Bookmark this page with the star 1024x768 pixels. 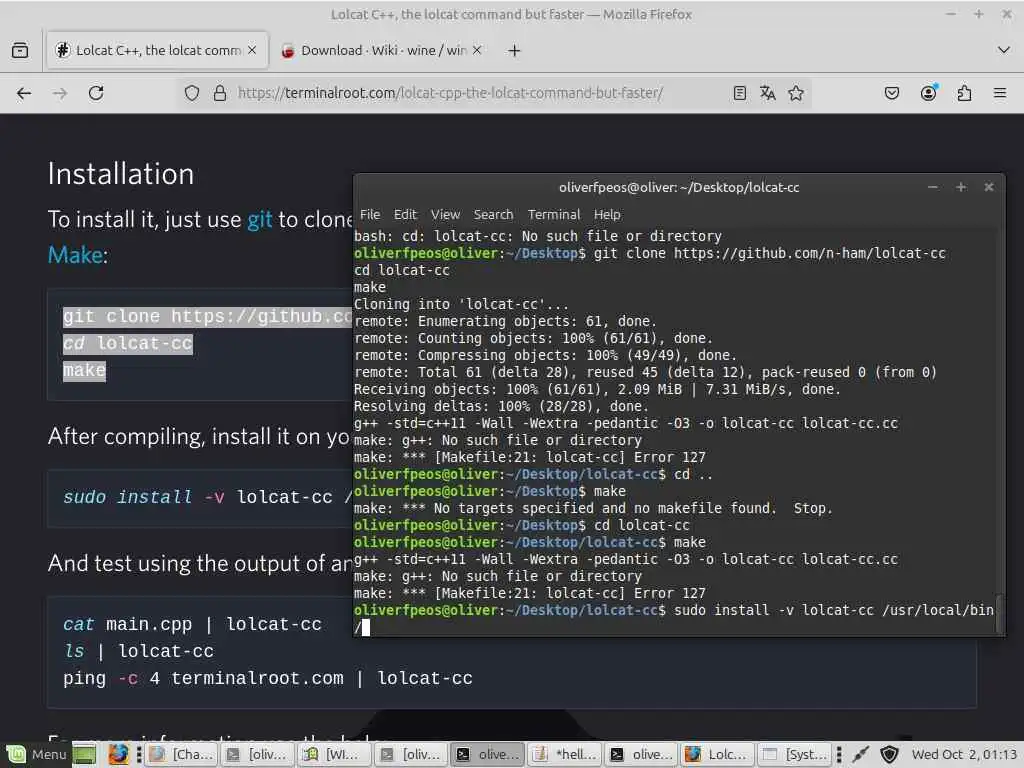(x=795, y=93)
